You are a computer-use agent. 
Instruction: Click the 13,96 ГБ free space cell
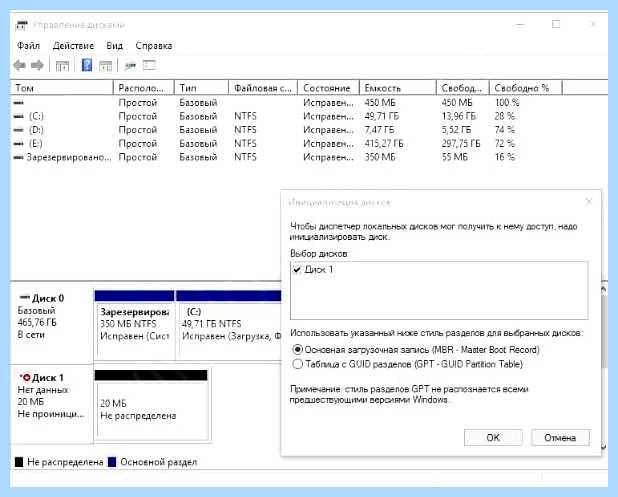click(459, 117)
